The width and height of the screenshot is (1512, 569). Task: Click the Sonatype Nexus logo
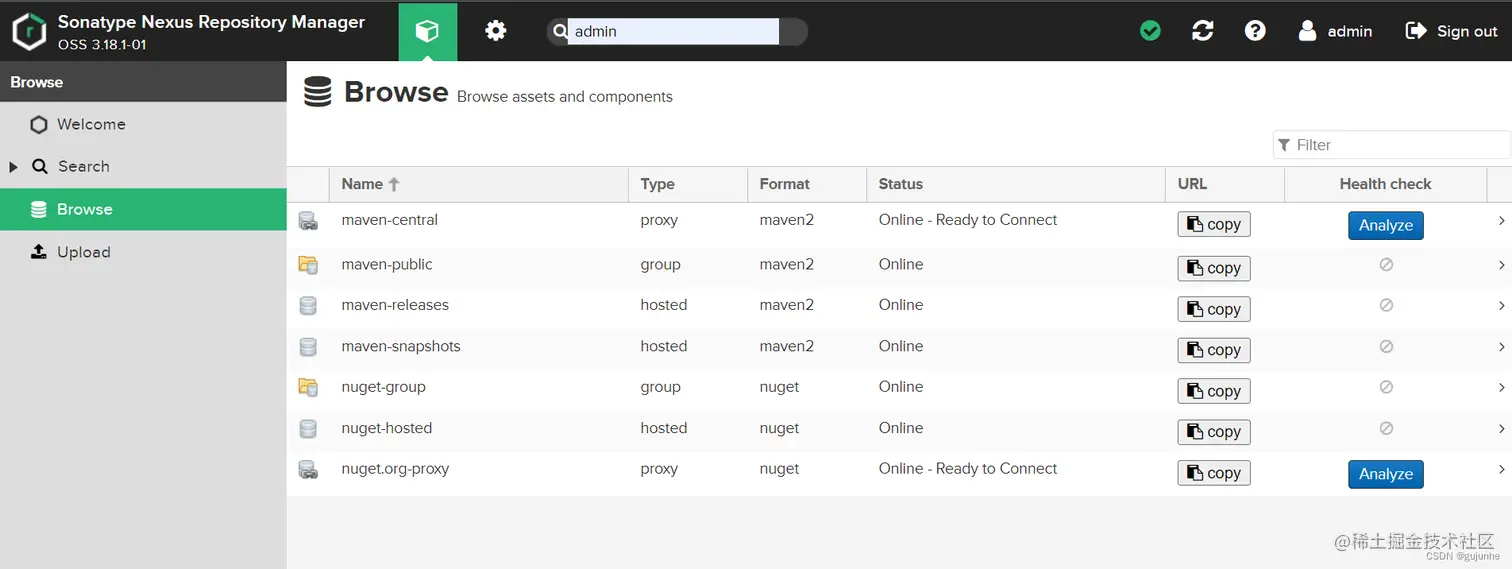click(x=29, y=32)
